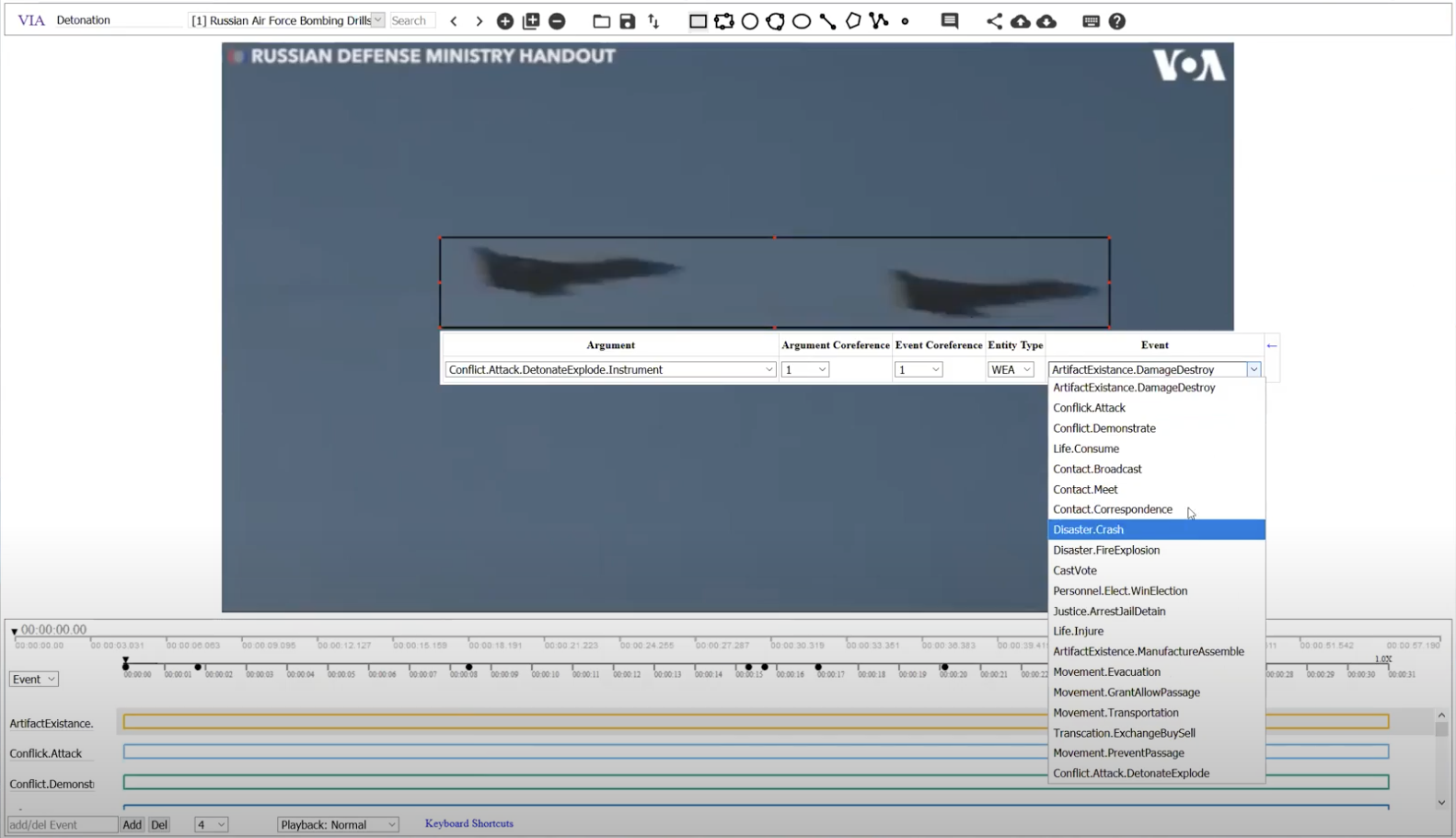
Task: Collapse the Event dropdown arrow
Action: (1254, 369)
